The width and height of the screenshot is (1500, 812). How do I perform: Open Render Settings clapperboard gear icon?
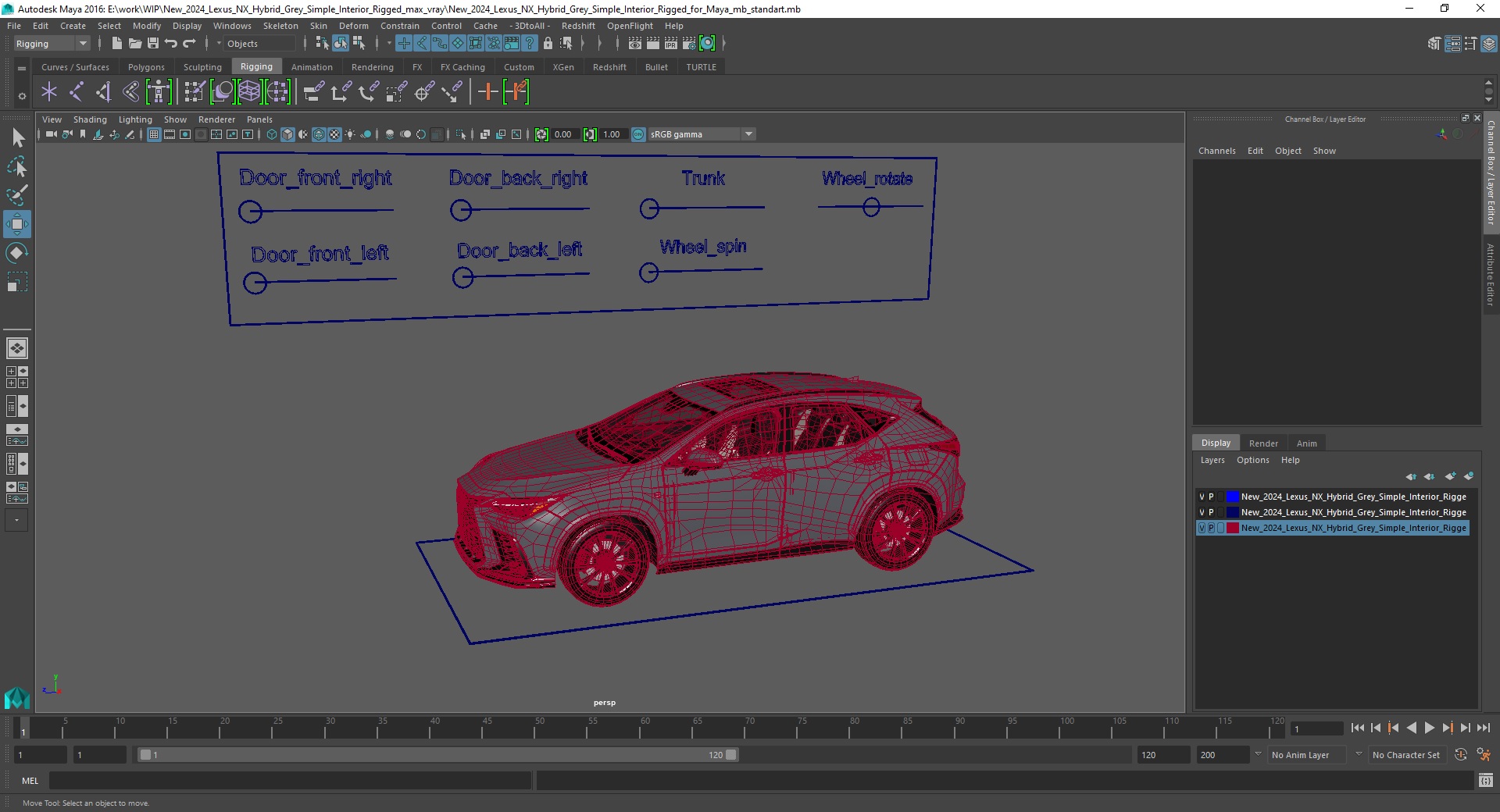coord(688,43)
